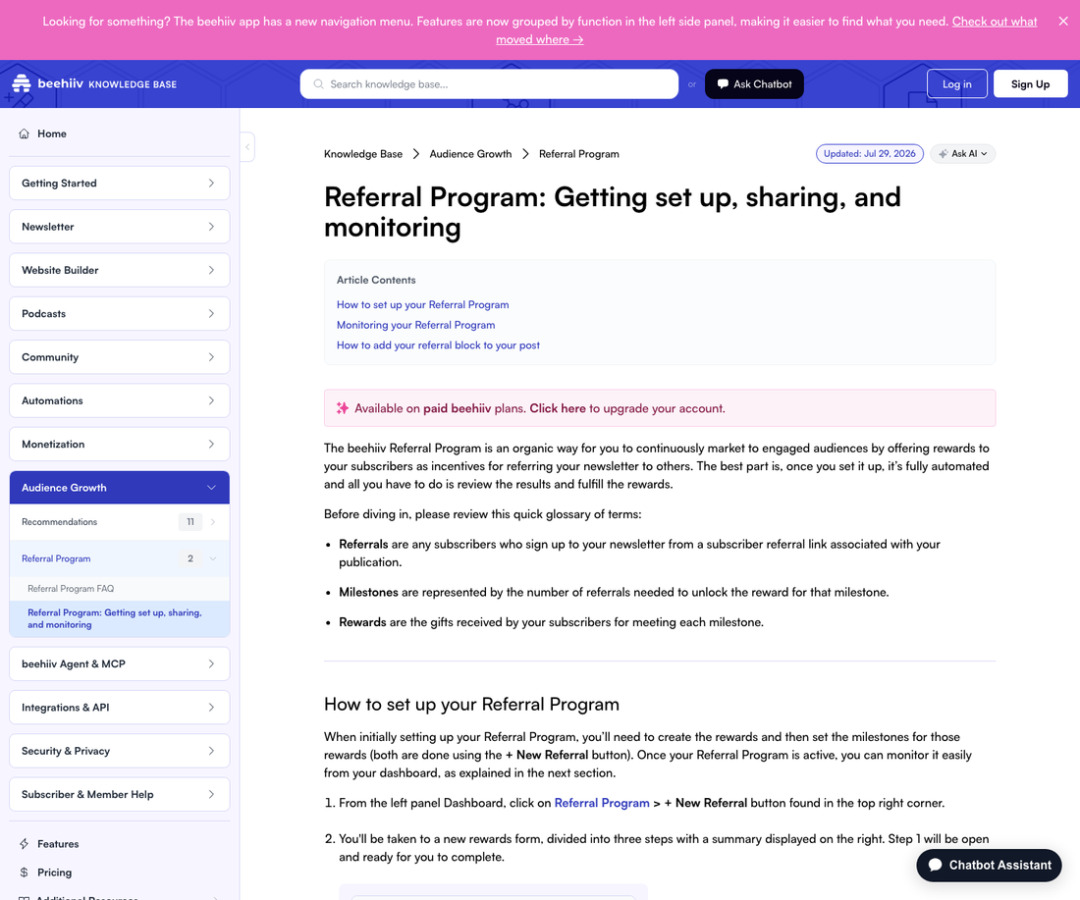Expand the Community section

pos(119,357)
